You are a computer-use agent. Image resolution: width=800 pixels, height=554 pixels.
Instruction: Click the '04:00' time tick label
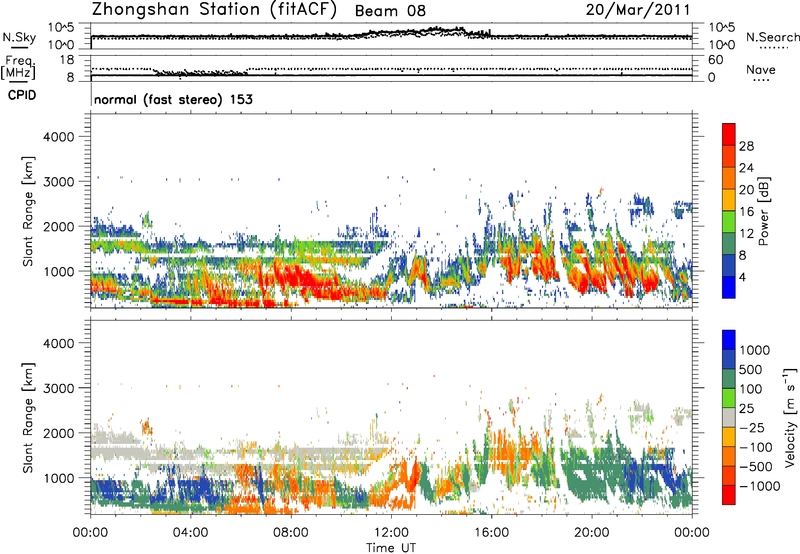click(191, 533)
